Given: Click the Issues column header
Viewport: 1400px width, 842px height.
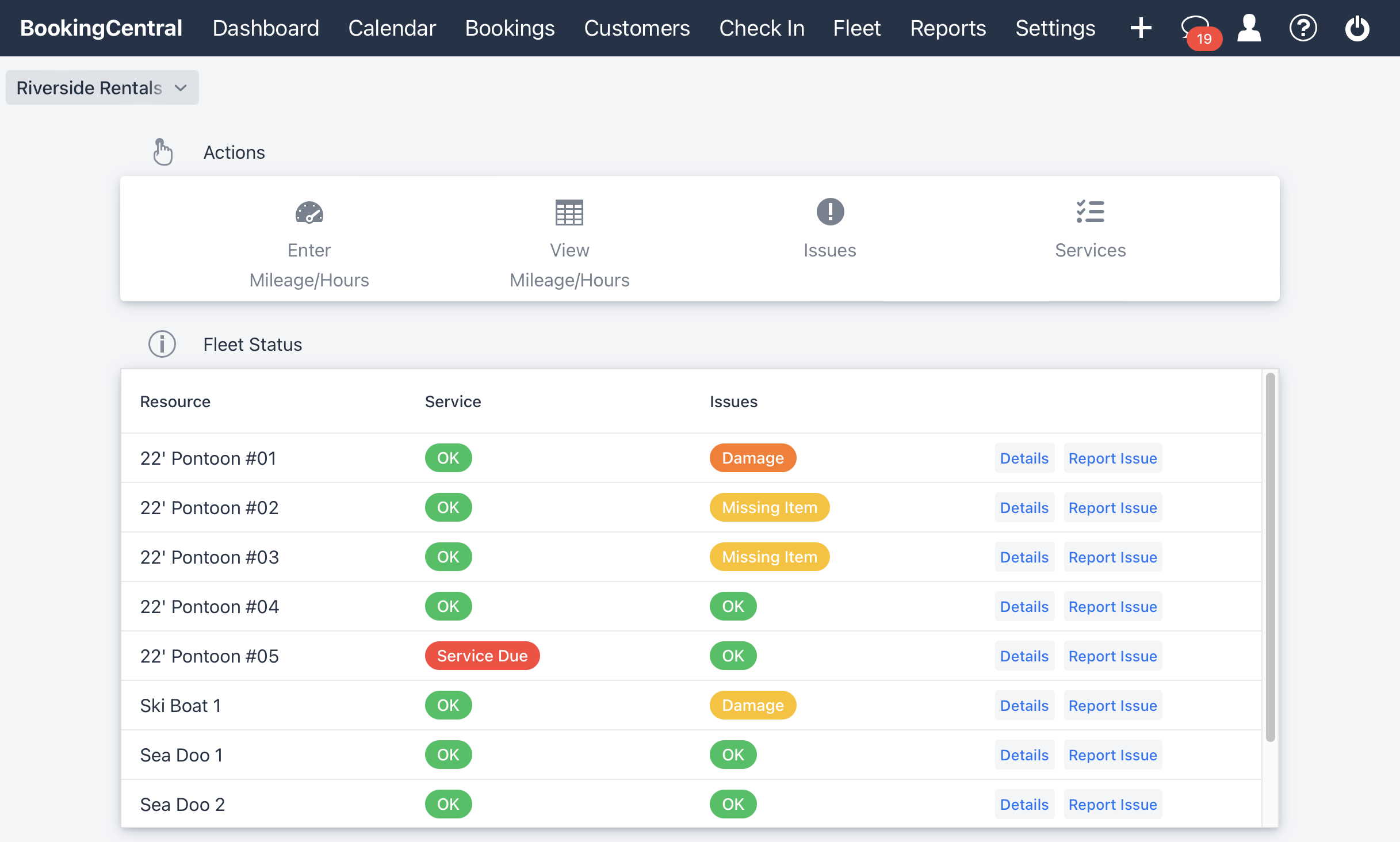Looking at the screenshot, I should [x=733, y=401].
